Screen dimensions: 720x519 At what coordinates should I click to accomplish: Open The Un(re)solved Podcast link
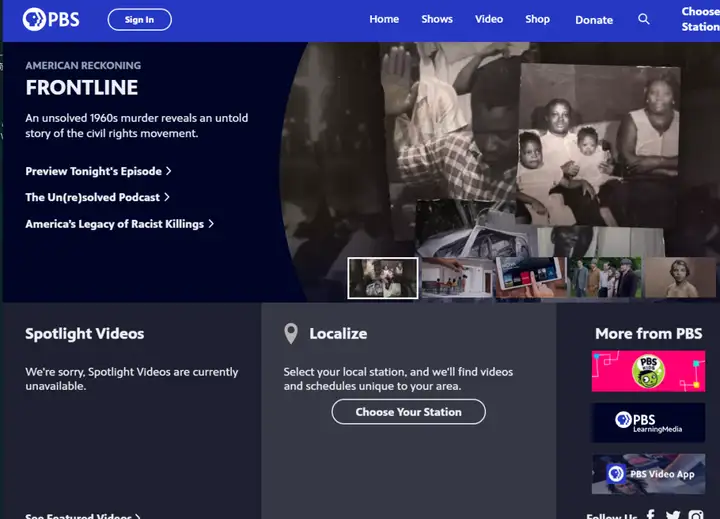click(97, 197)
